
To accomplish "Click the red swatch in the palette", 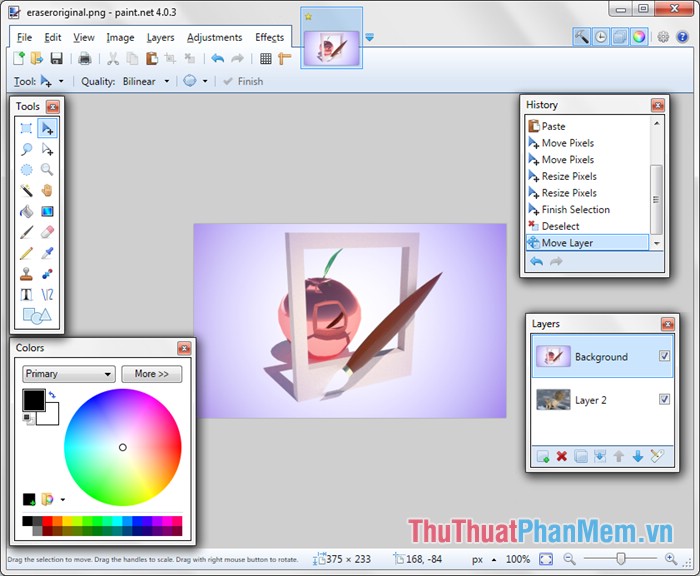I will 47,521.
